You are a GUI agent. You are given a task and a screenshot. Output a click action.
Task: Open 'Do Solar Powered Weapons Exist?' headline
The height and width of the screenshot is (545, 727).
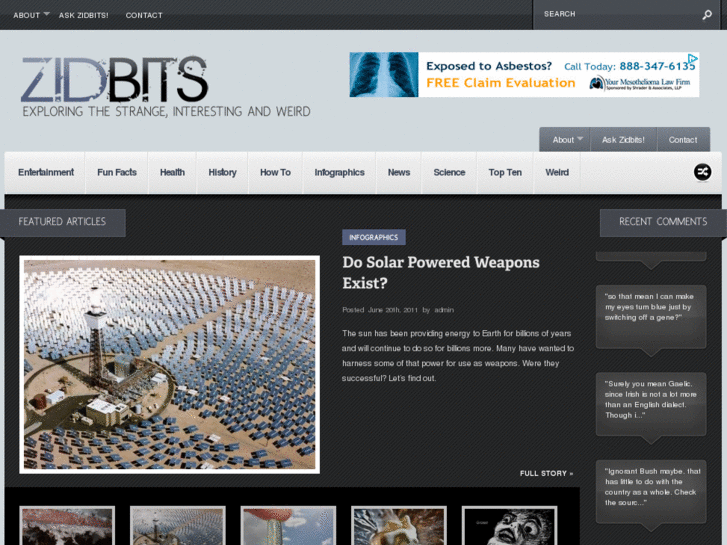[440, 273]
